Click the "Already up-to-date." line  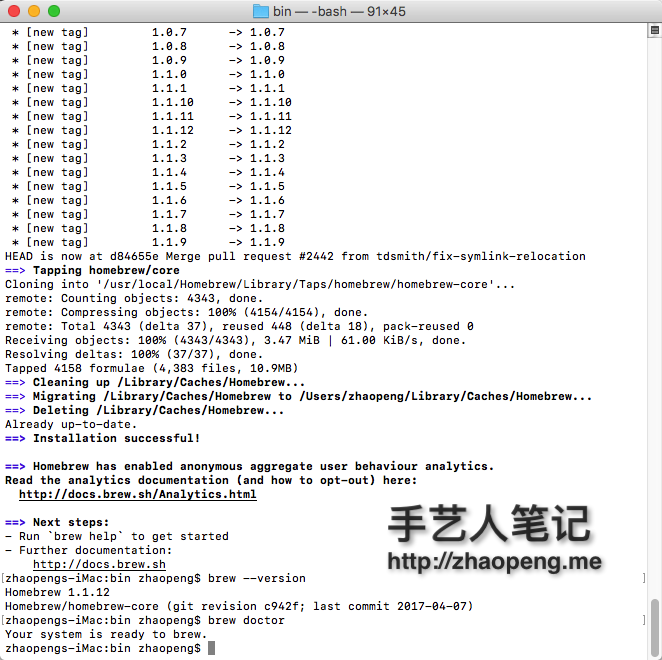(70, 424)
